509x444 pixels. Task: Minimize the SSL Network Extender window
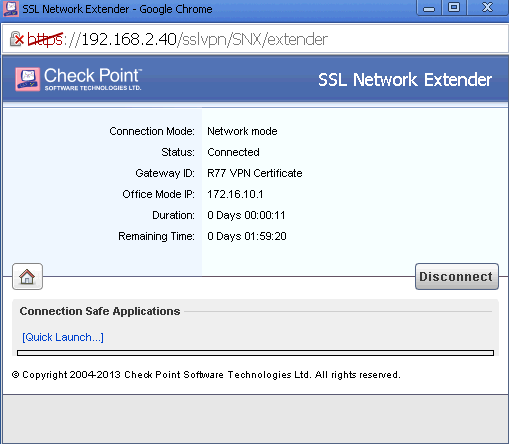pos(429,8)
